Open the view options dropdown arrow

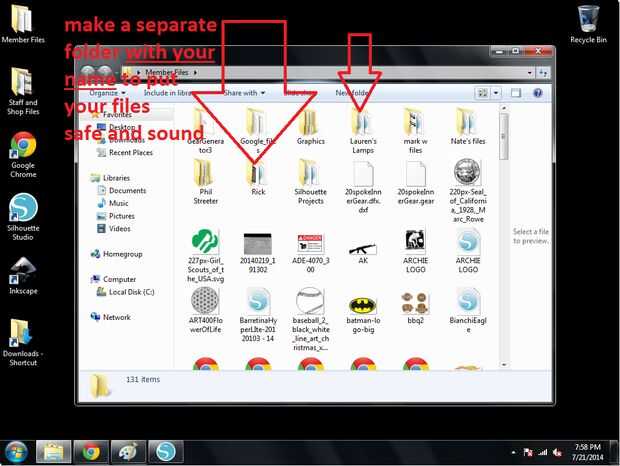click(x=496, y=93)
